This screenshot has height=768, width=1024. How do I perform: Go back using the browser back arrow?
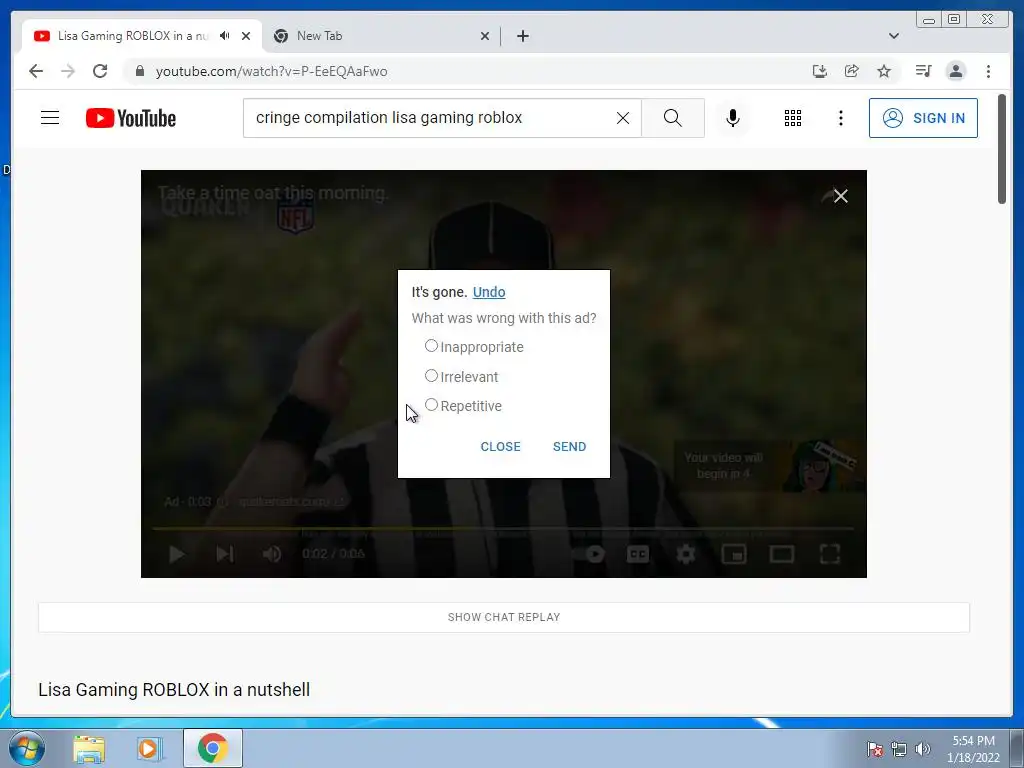36,71
